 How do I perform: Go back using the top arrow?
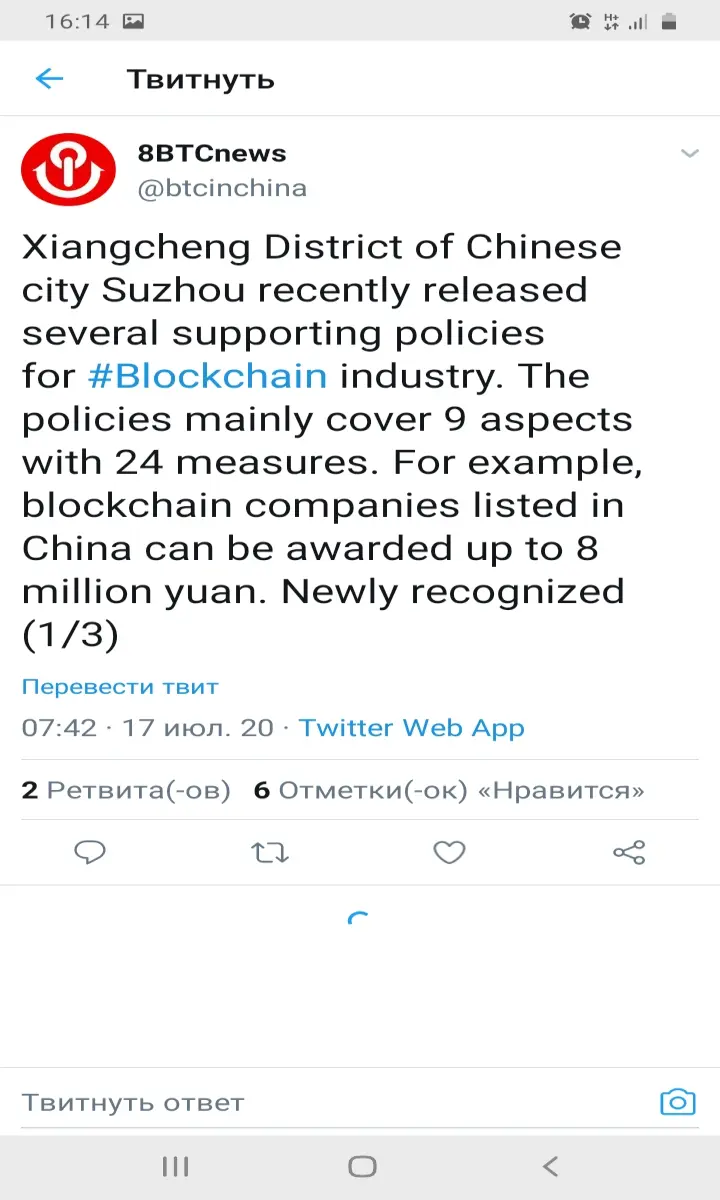tap(49, 79)
